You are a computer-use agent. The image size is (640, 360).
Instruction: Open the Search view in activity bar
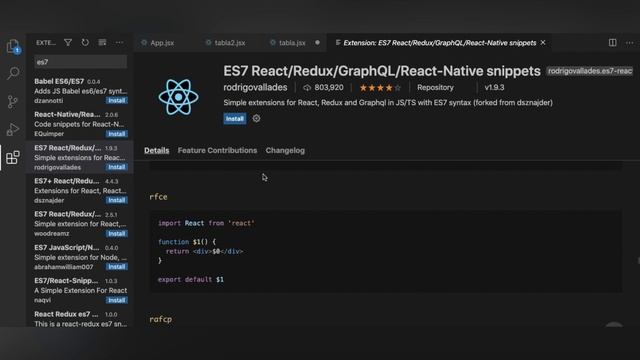13,73
